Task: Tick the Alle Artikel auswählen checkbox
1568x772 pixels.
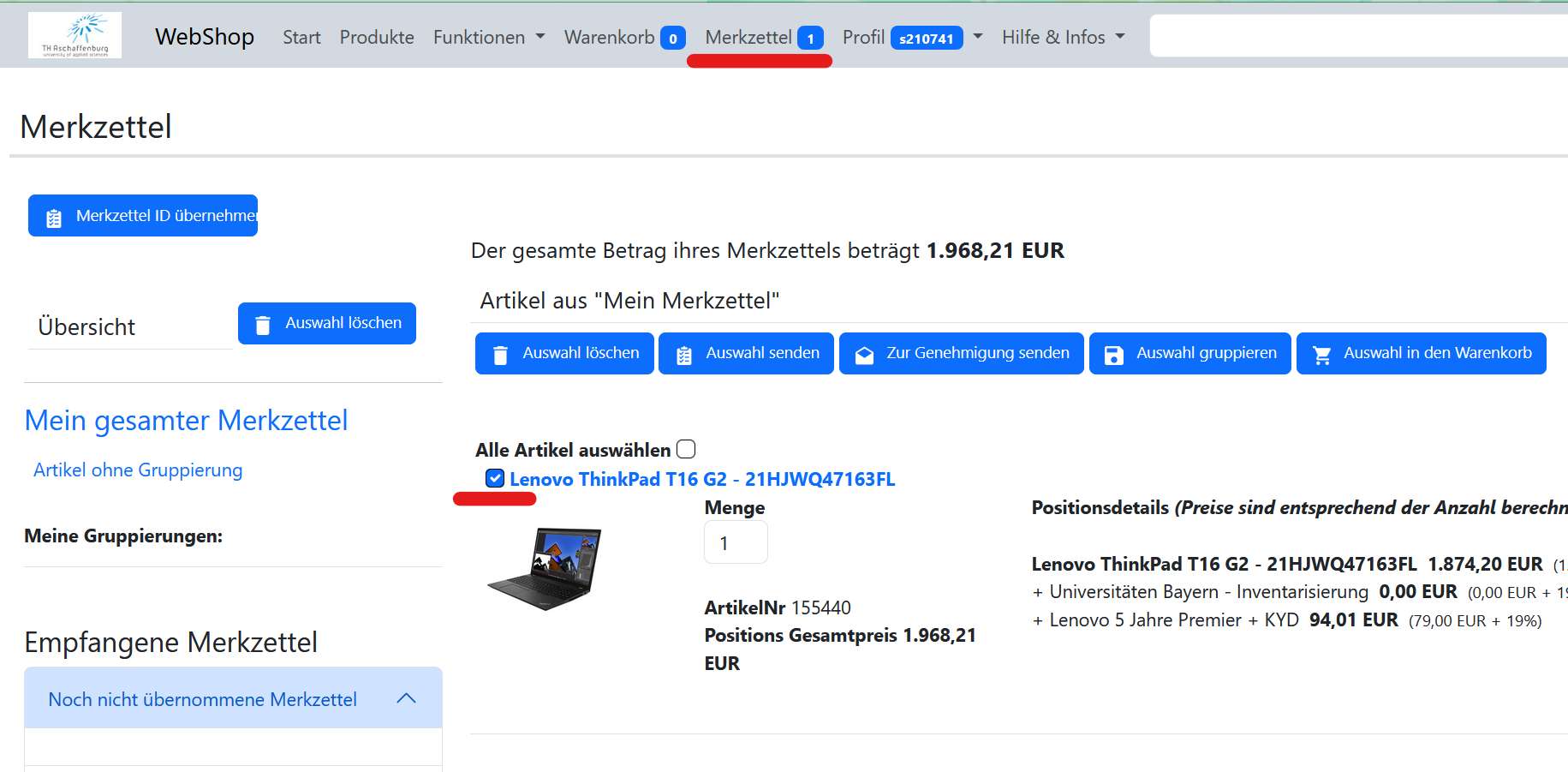Action: click(x=686, y=449)
